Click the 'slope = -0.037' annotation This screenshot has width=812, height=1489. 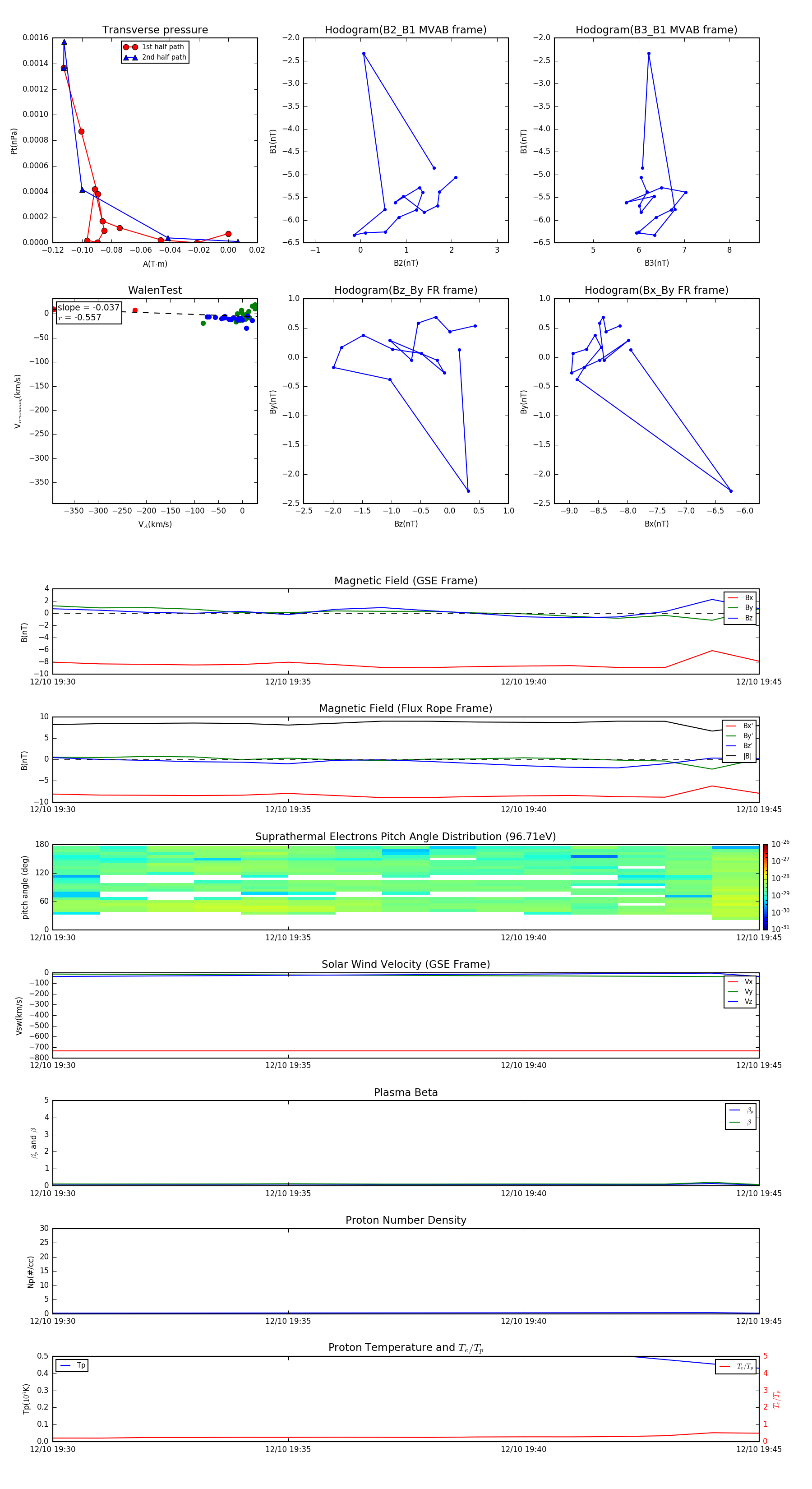(88, 308)
